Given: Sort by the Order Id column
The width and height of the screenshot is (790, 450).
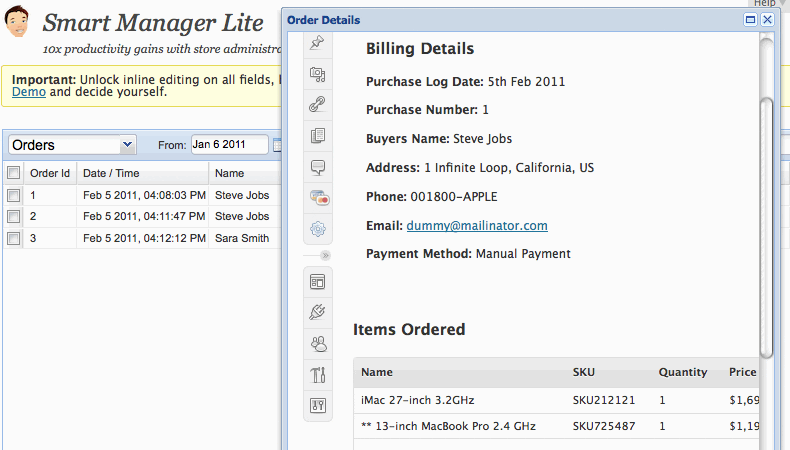Looking at the screenshot, I should 50,173.
